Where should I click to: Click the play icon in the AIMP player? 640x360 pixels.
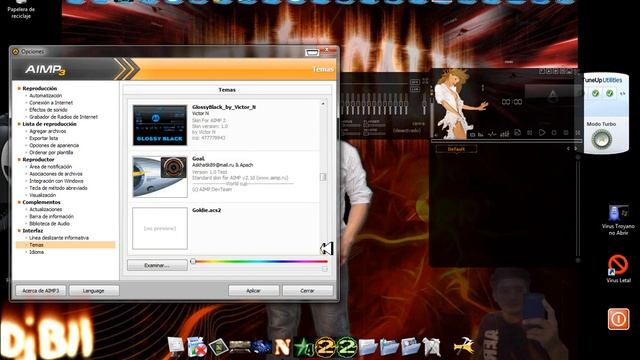click(x=542, y=133)
